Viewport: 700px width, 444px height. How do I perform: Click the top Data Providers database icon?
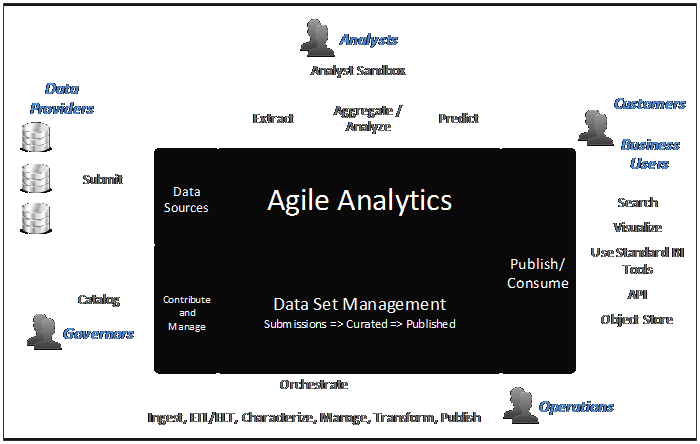(36, 137)
